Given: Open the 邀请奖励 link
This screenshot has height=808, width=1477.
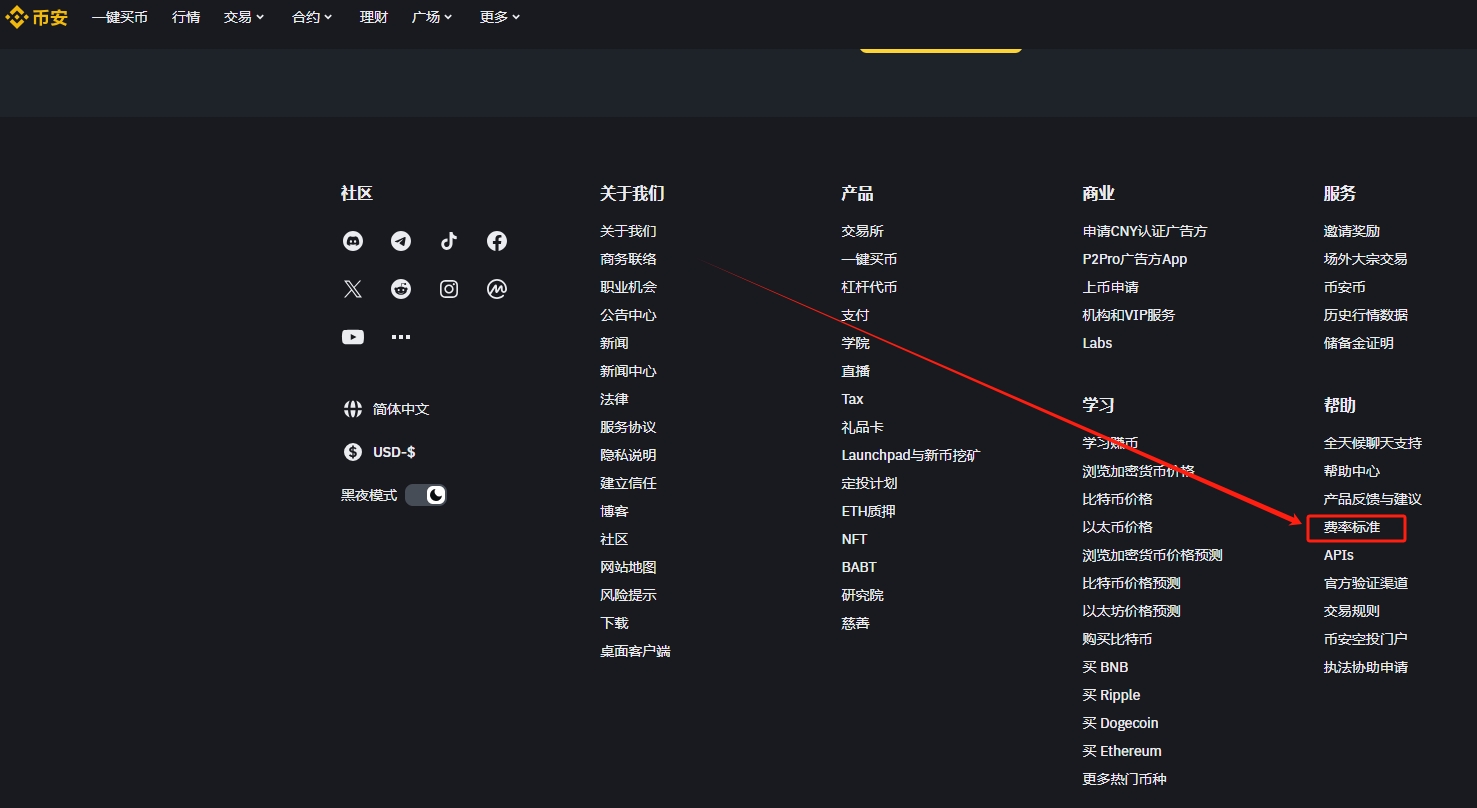Looking at the screenshot, I should pos(1352,231).
